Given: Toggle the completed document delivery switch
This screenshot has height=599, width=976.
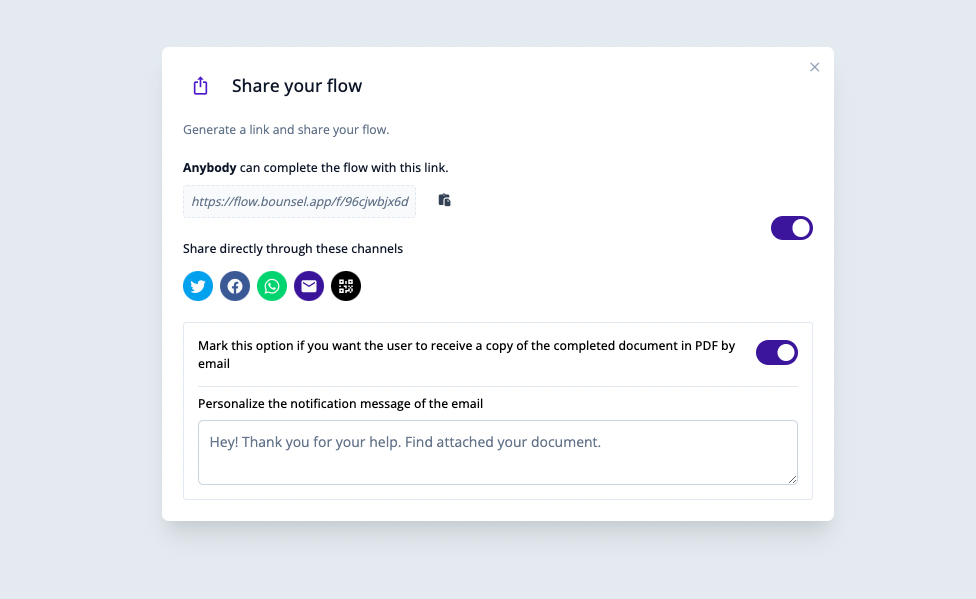Looking at the screenshot, I should point(777,352).
